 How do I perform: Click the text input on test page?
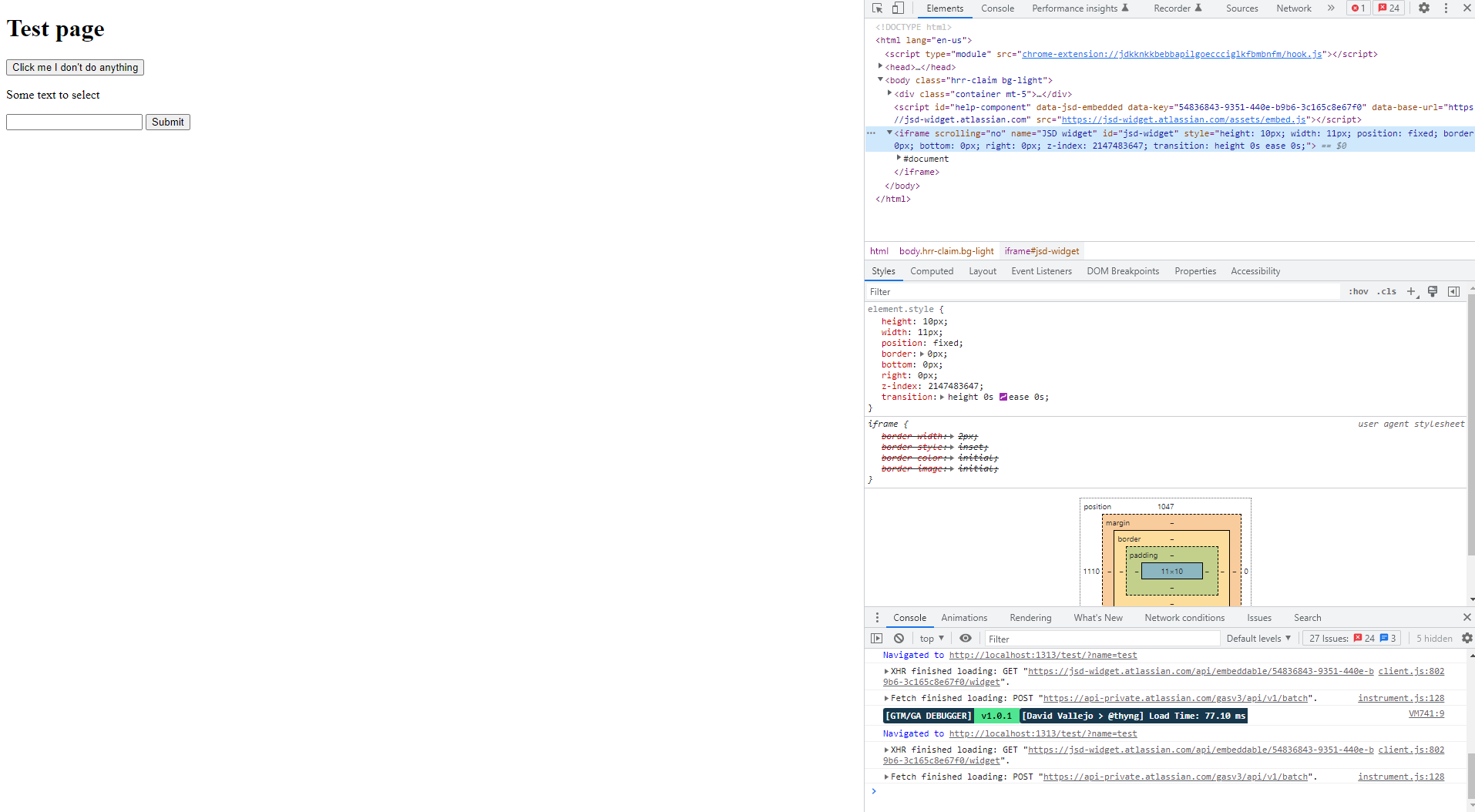click(74, 122)
